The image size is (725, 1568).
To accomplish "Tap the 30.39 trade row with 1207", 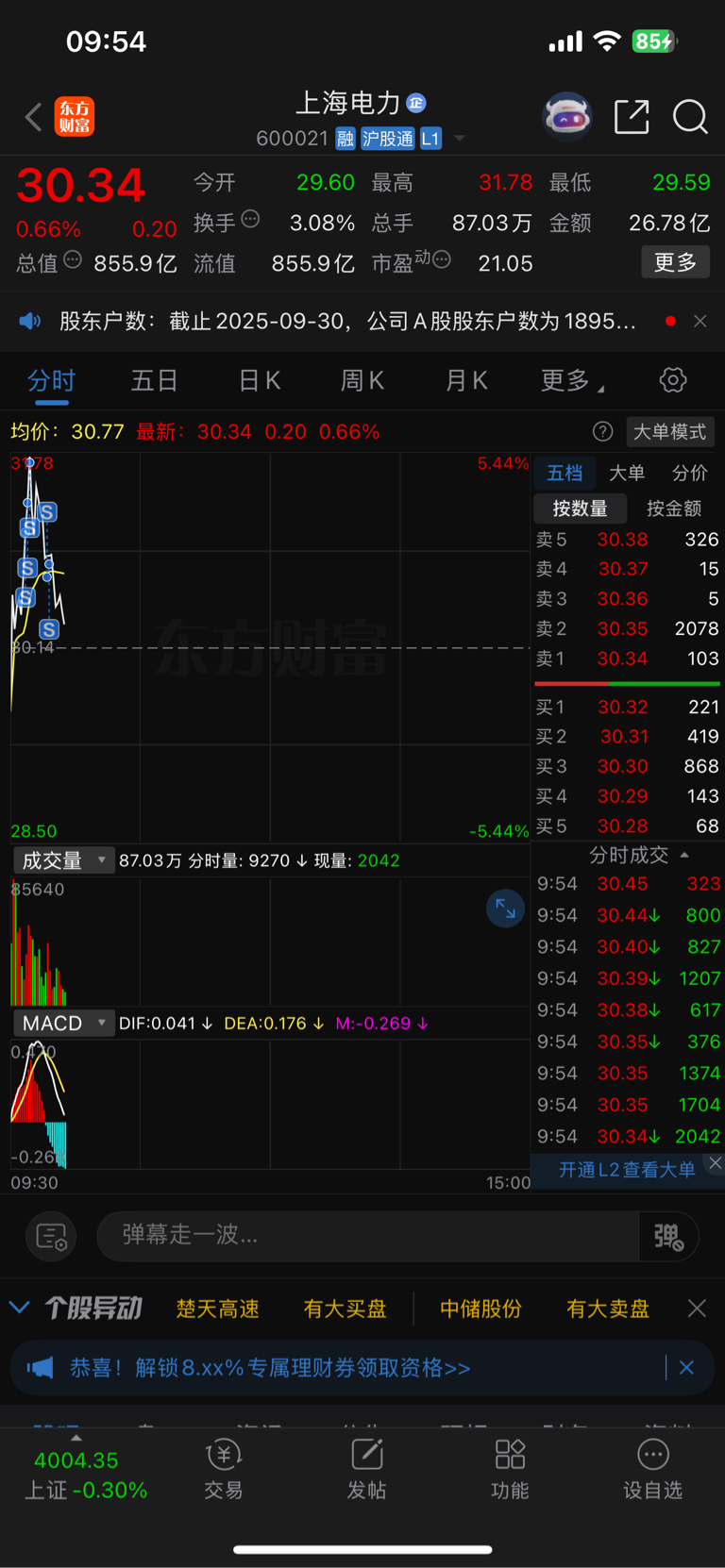I will (x=628, y=978).
